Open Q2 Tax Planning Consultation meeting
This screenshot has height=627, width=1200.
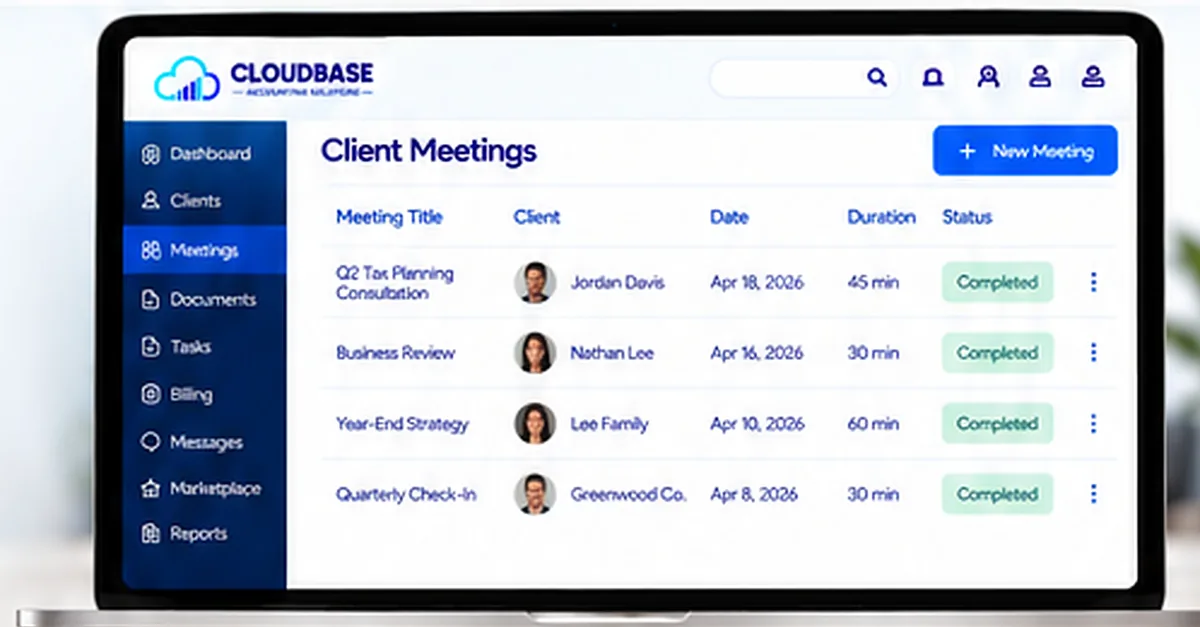coord(394,283)
